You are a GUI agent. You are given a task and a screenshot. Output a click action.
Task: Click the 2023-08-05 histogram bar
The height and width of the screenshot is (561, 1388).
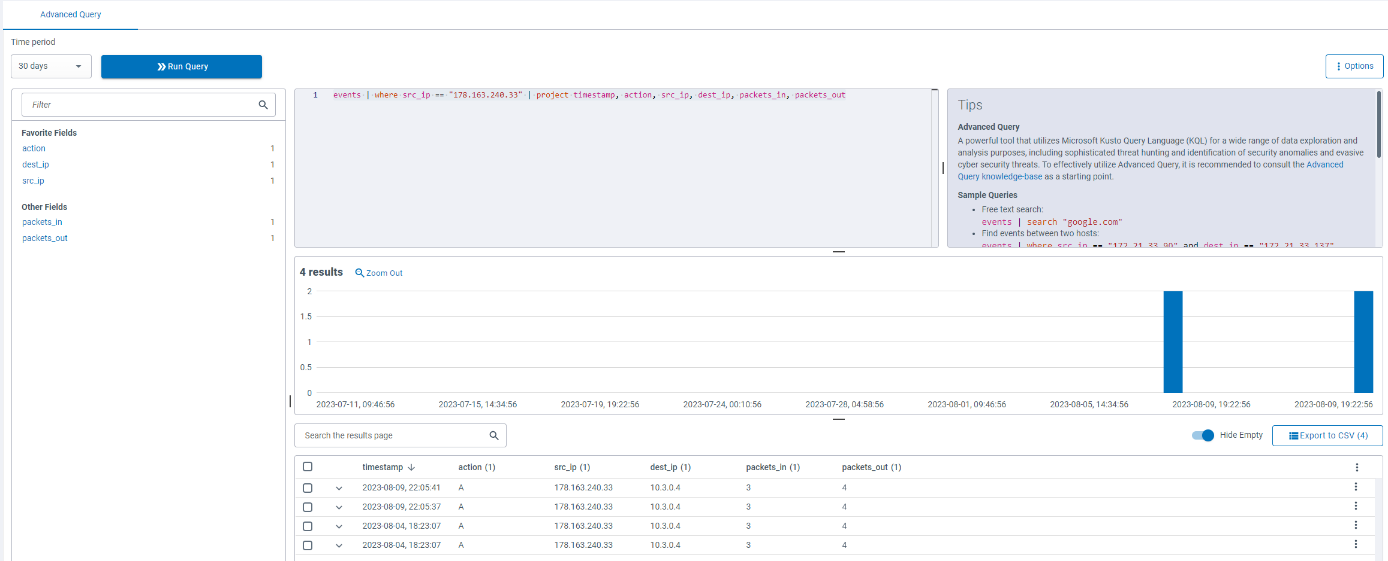[1173, 342]
